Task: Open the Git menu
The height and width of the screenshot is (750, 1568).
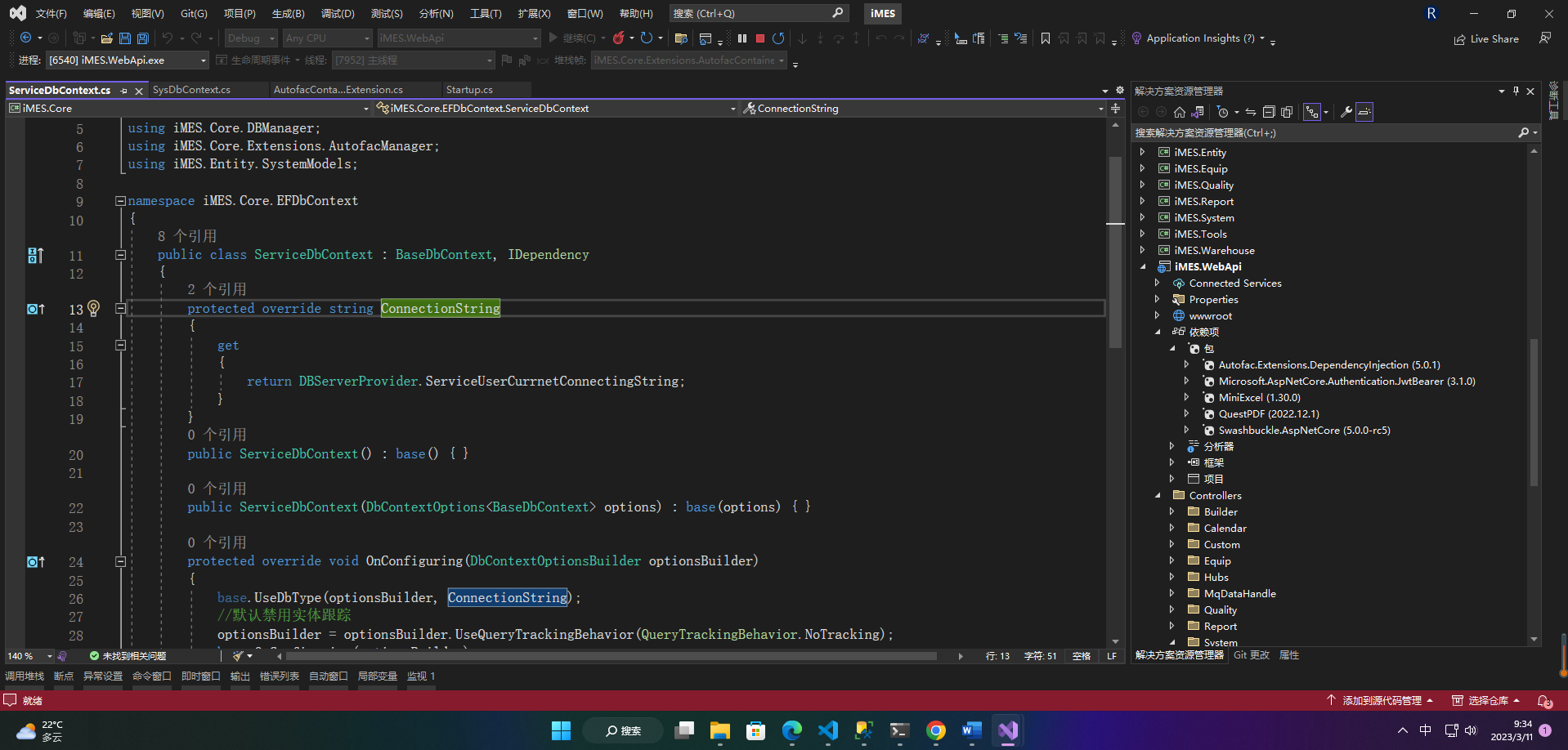Action: [194, 14]
